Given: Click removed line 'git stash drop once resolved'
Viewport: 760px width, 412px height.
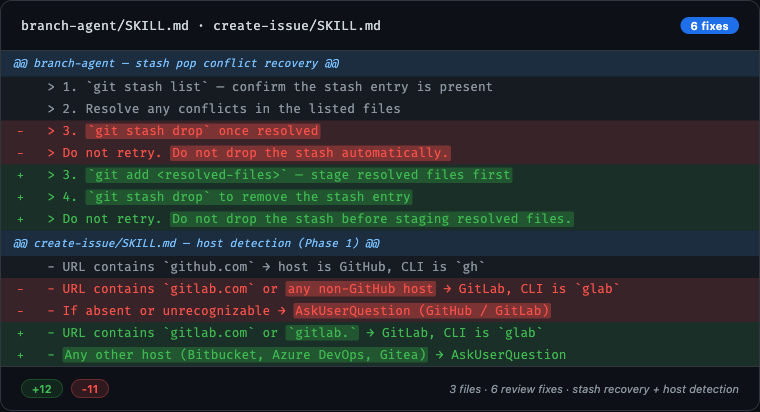Looking at the screenshot, I should [380, 131].
